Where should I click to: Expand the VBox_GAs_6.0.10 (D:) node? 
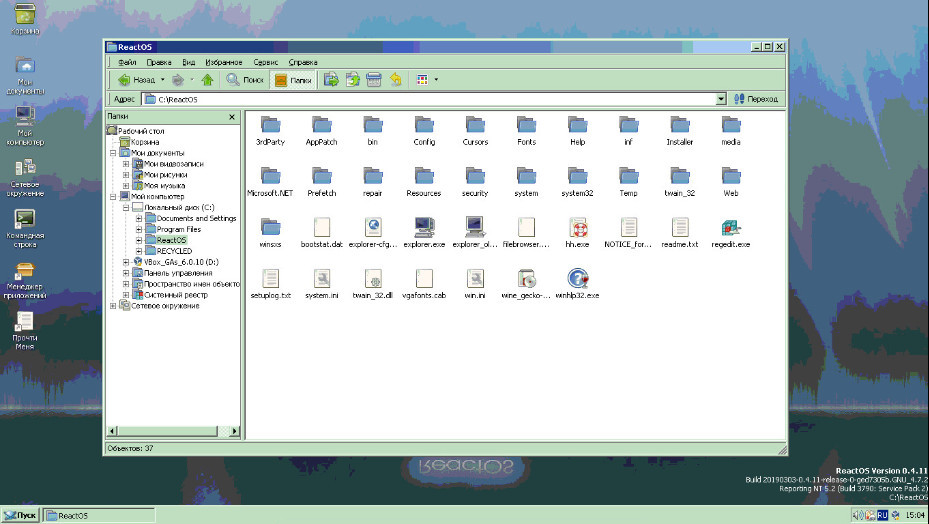(126, 262)
